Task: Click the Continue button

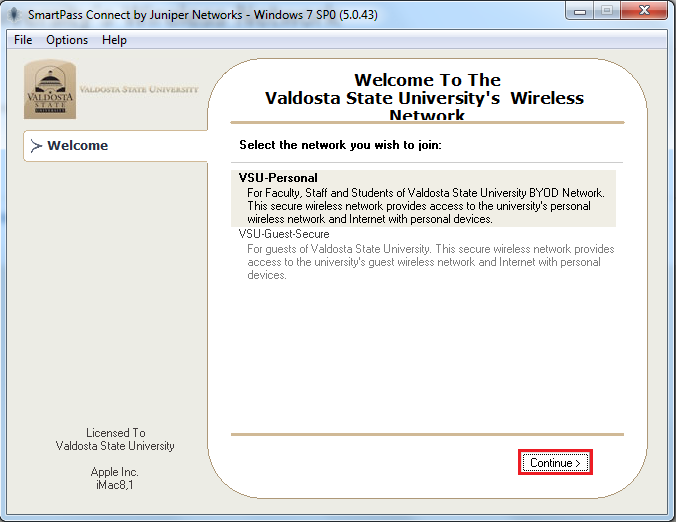Action: [555, 463]
